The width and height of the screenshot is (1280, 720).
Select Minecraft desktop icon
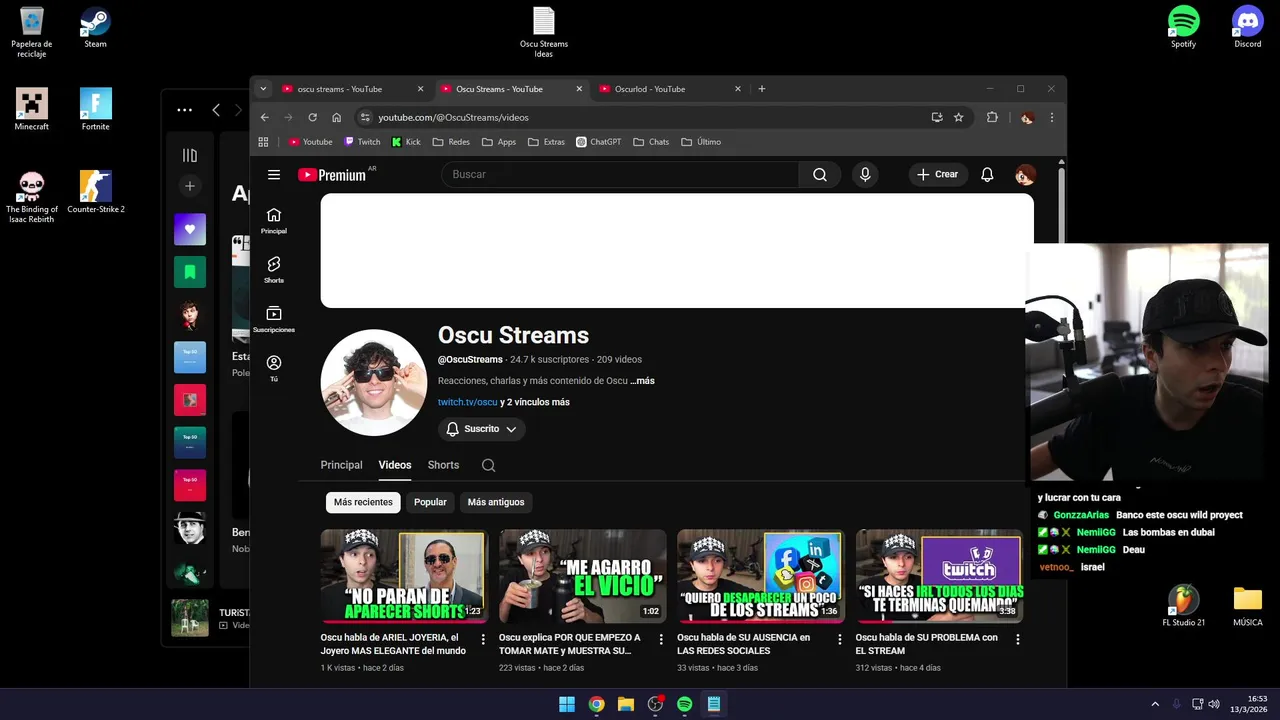coord(31,109)
